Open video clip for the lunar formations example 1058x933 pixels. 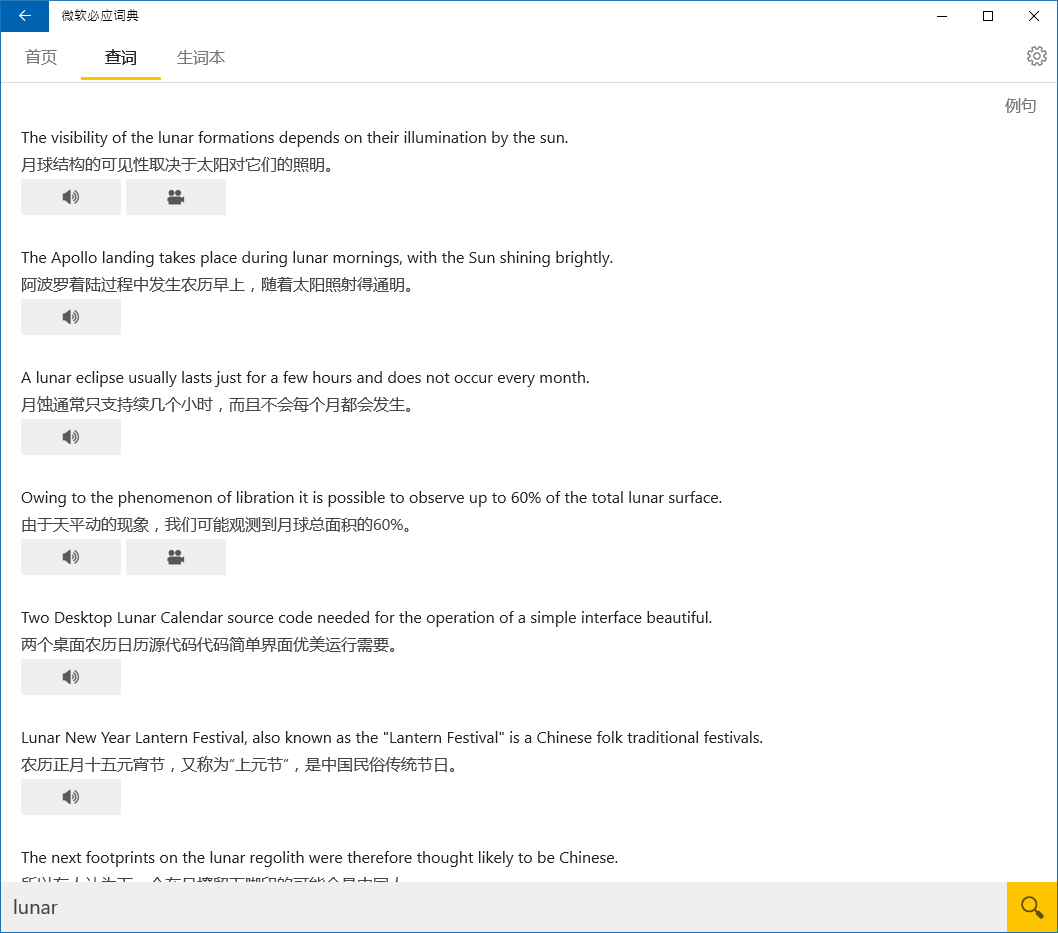click(175, 196)
